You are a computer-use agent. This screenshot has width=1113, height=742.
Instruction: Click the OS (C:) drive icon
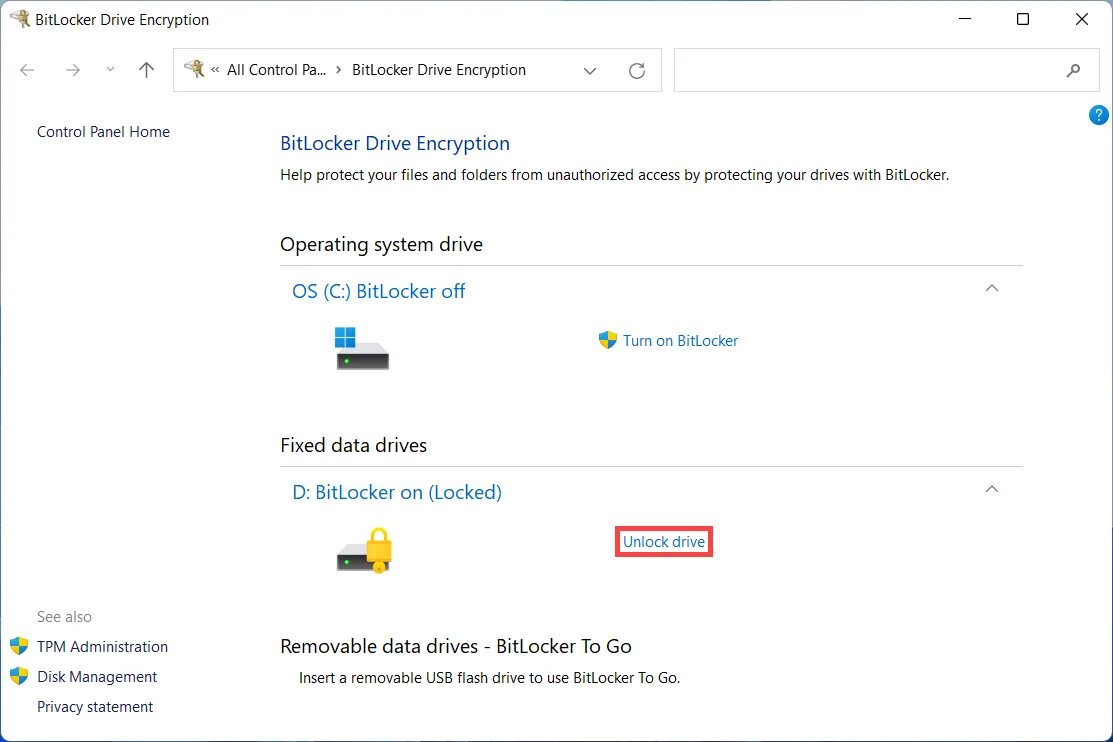[x=361, y=349]
